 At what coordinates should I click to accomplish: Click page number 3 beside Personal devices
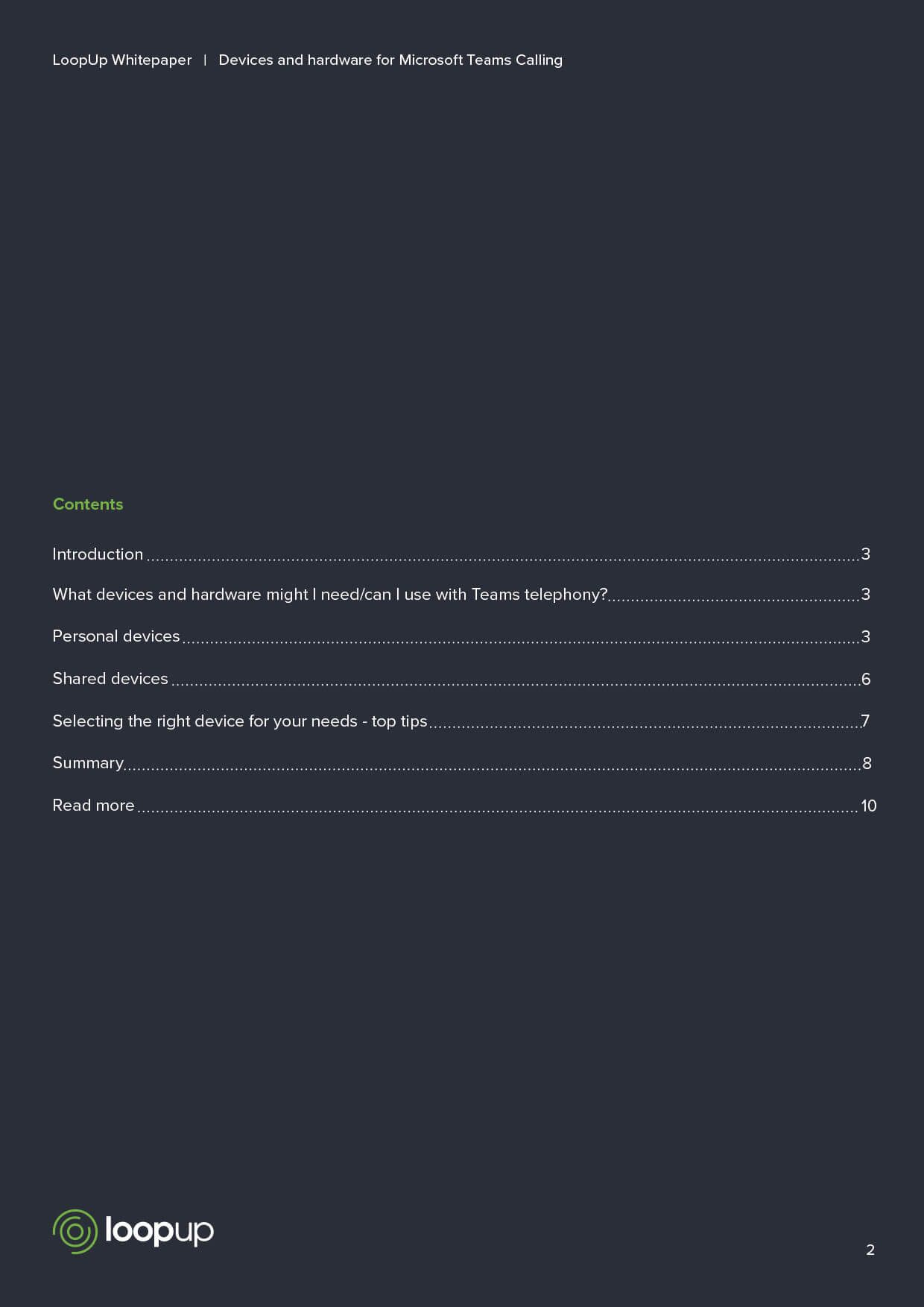pyautogui.click(x=866, y=636)
